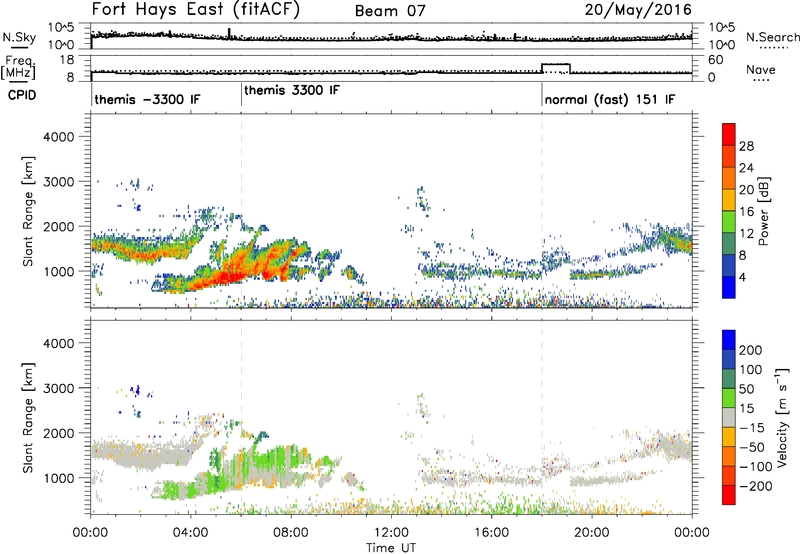Viewport: 800px width, 554px height.
Task: Click the 'N.Search' legend label
Action: click(x=772, y=37)
